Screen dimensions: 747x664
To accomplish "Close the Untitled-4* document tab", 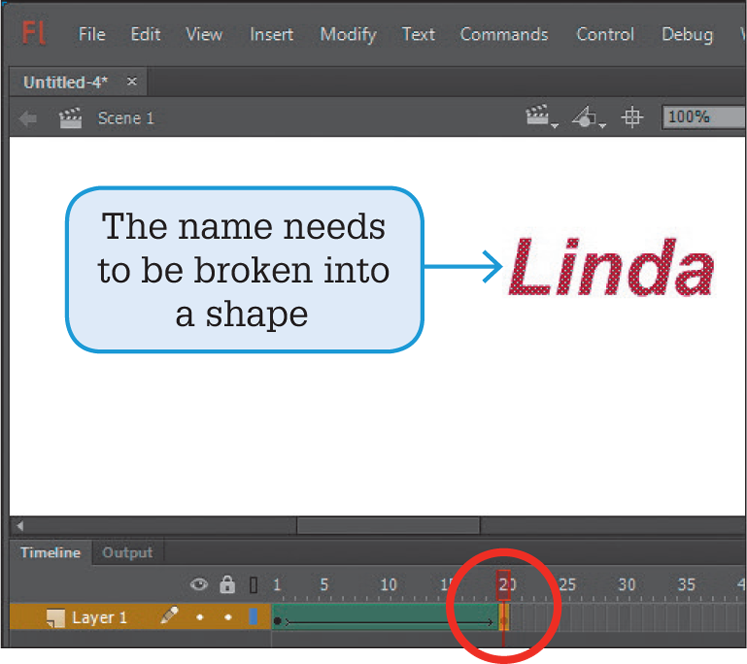I will pyautogui.click(x=132, y=81).
